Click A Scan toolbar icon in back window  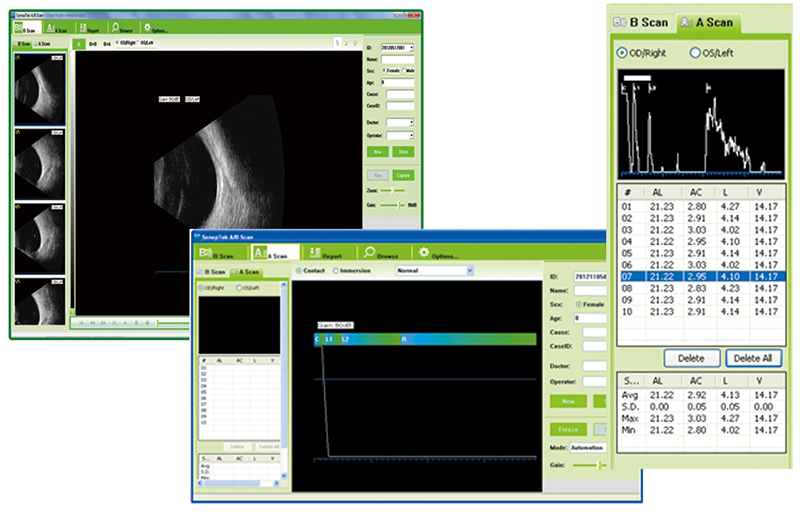tap(51, 28)
